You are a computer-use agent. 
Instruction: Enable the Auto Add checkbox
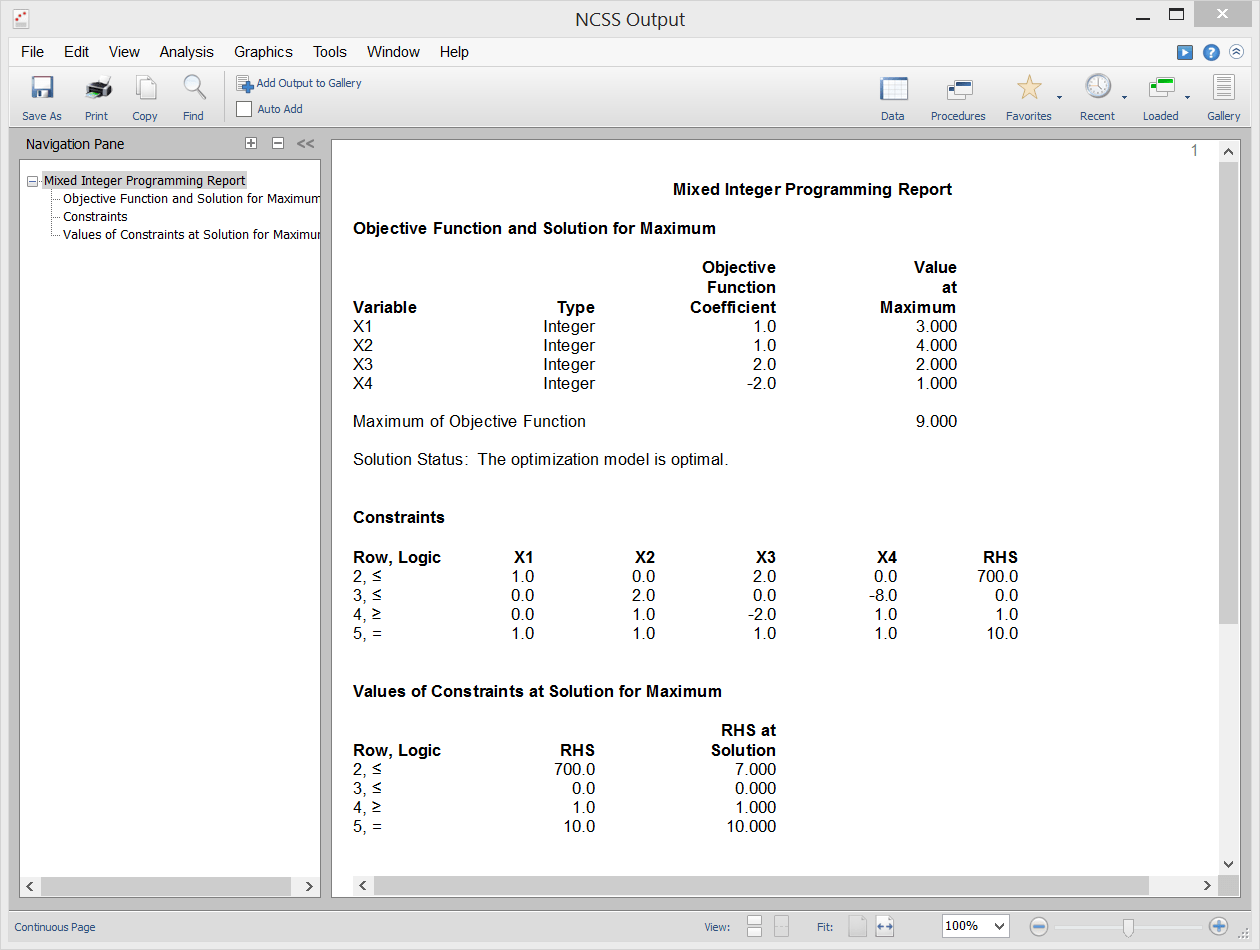coord(242,109)
